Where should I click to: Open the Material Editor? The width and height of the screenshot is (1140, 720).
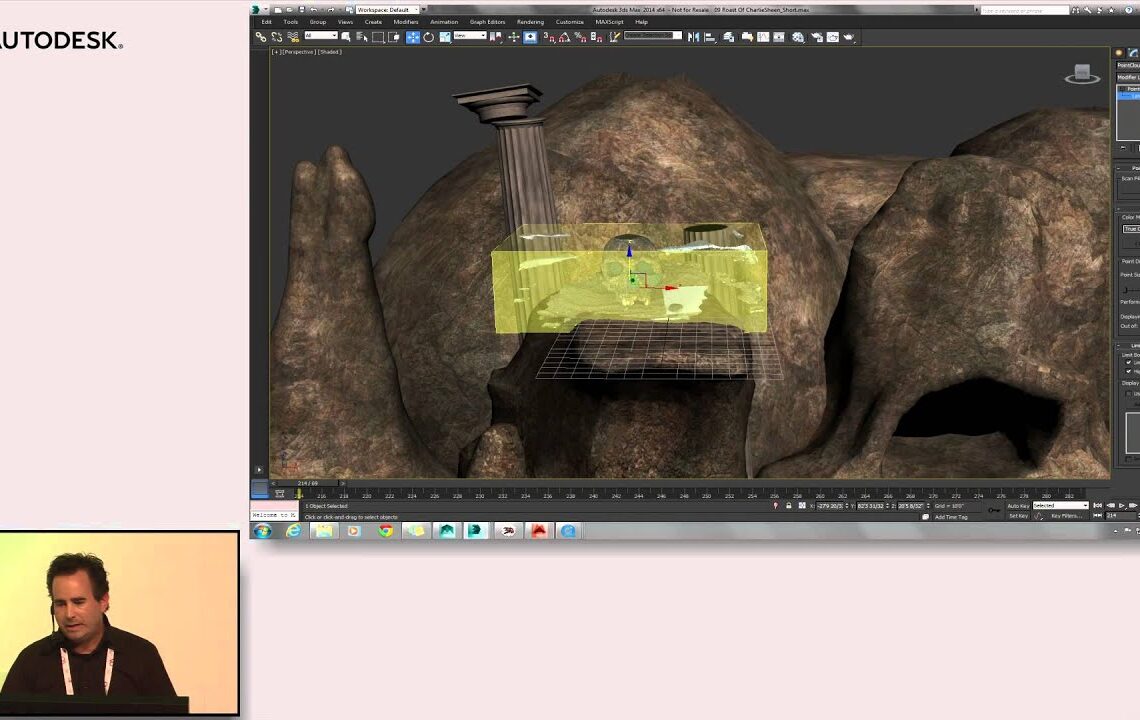[796, 37]
